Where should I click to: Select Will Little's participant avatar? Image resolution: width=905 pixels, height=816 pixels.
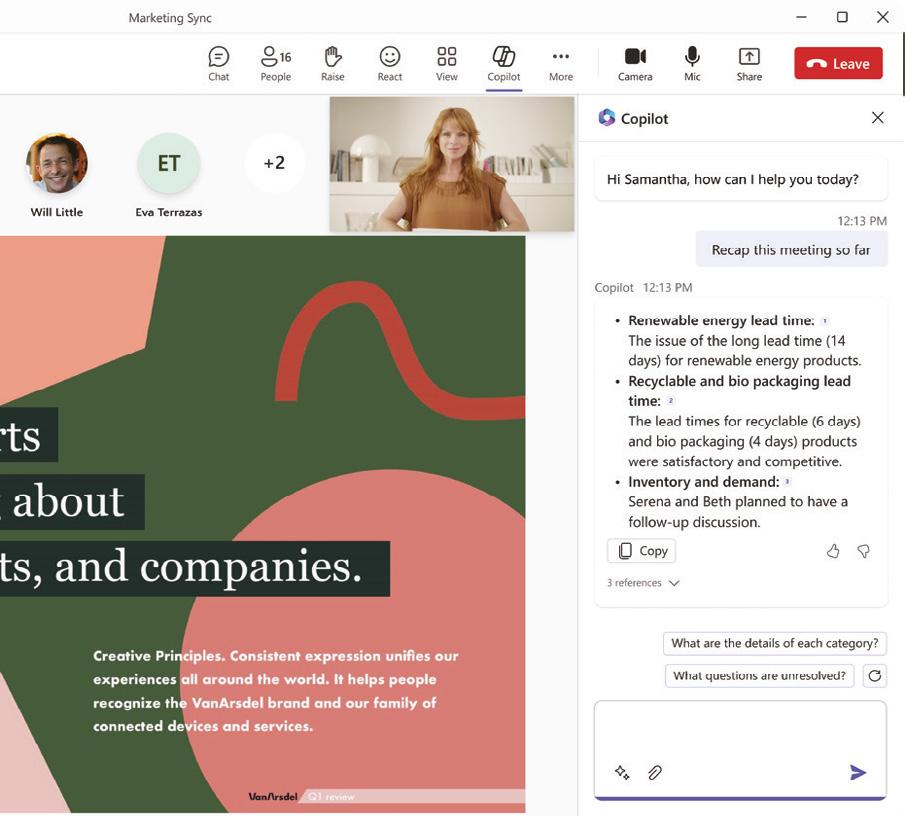coord(57,164)
